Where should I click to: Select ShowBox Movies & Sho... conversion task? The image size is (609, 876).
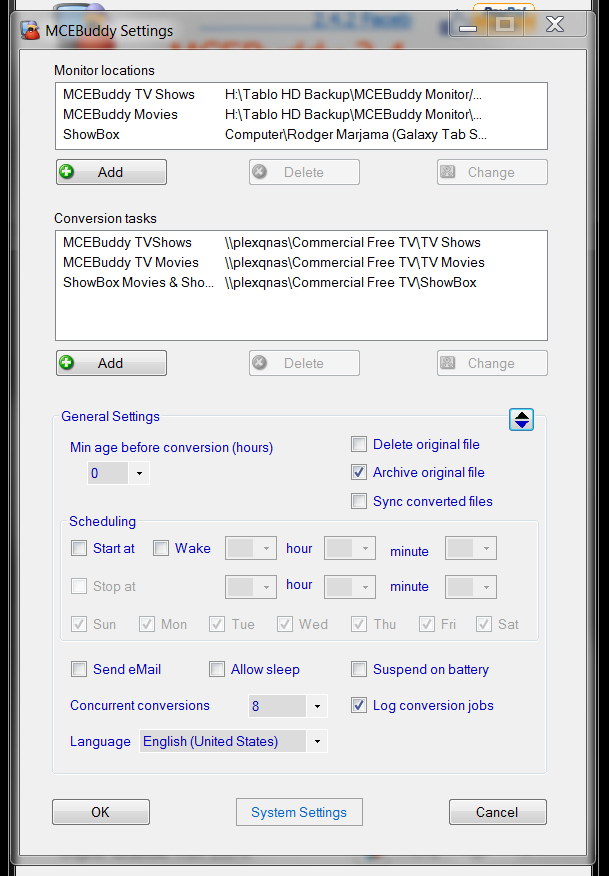click(x=301, y=283)
